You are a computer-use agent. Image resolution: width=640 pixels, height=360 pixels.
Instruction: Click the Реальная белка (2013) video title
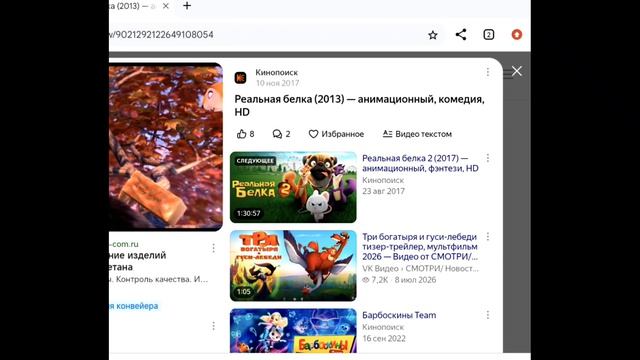pos(360,105)
